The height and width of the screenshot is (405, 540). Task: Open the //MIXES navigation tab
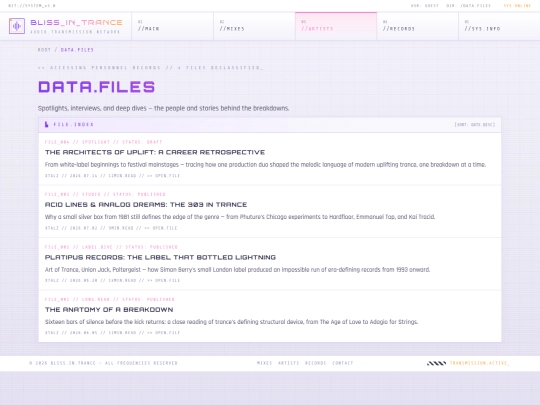click(x=254, y=26)
